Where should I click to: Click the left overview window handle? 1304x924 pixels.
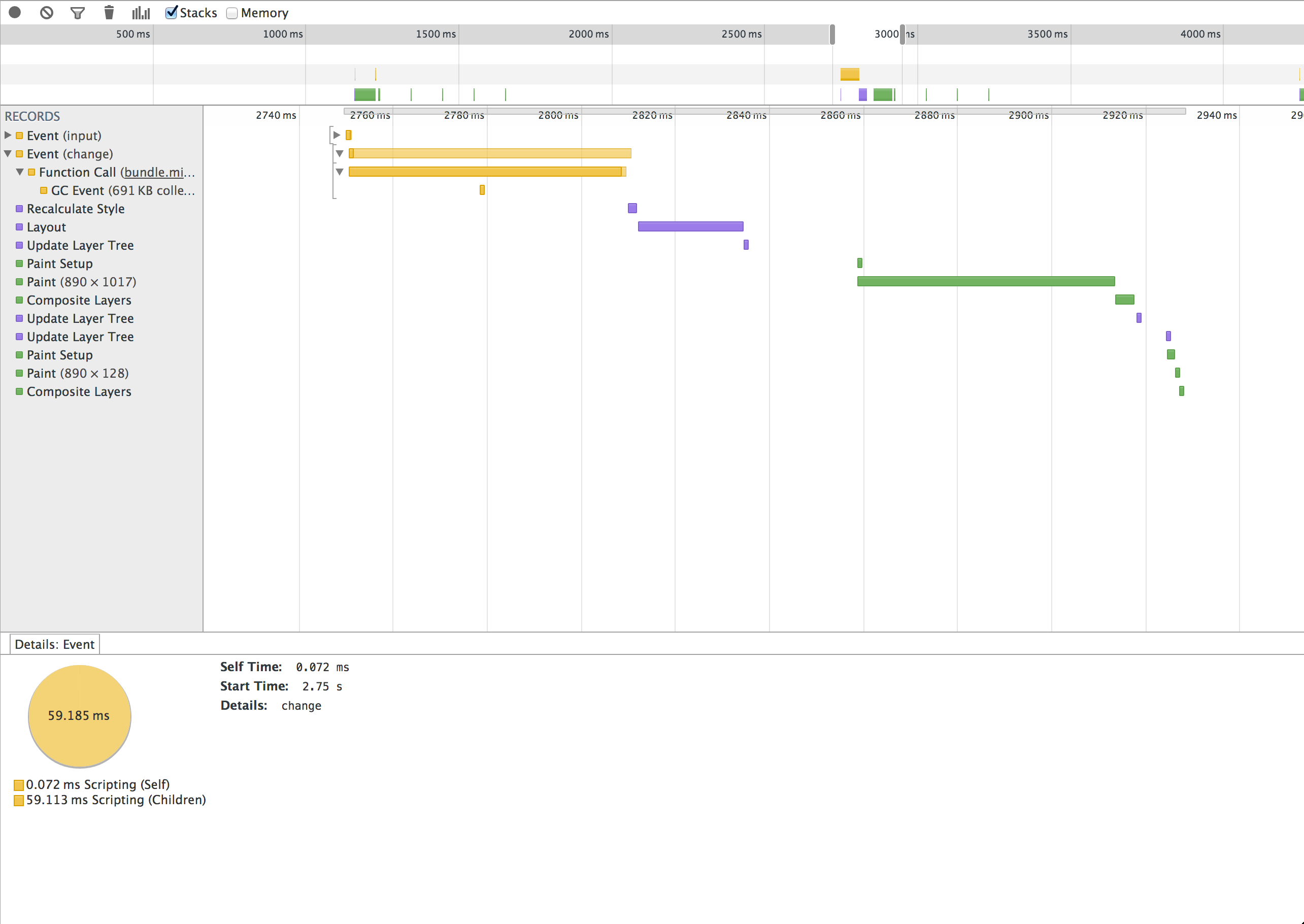(832, 35)
